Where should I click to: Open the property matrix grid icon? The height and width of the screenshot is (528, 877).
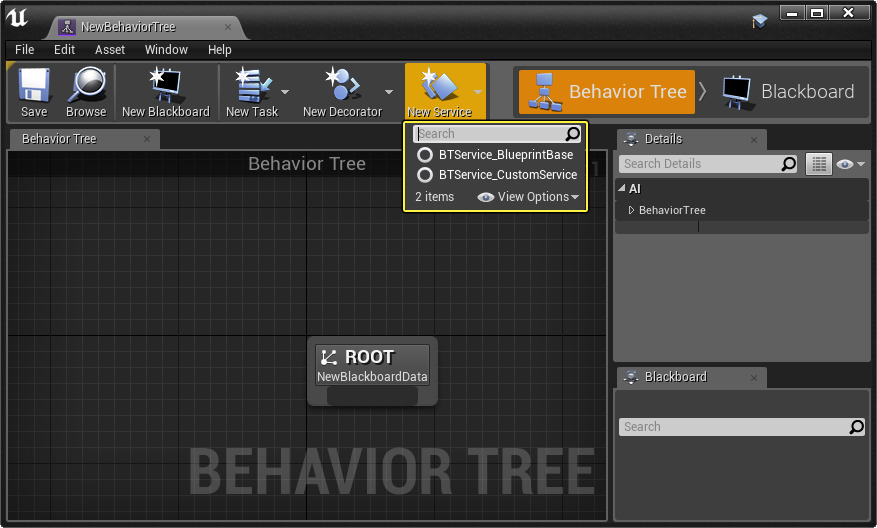tap(818, 164)
